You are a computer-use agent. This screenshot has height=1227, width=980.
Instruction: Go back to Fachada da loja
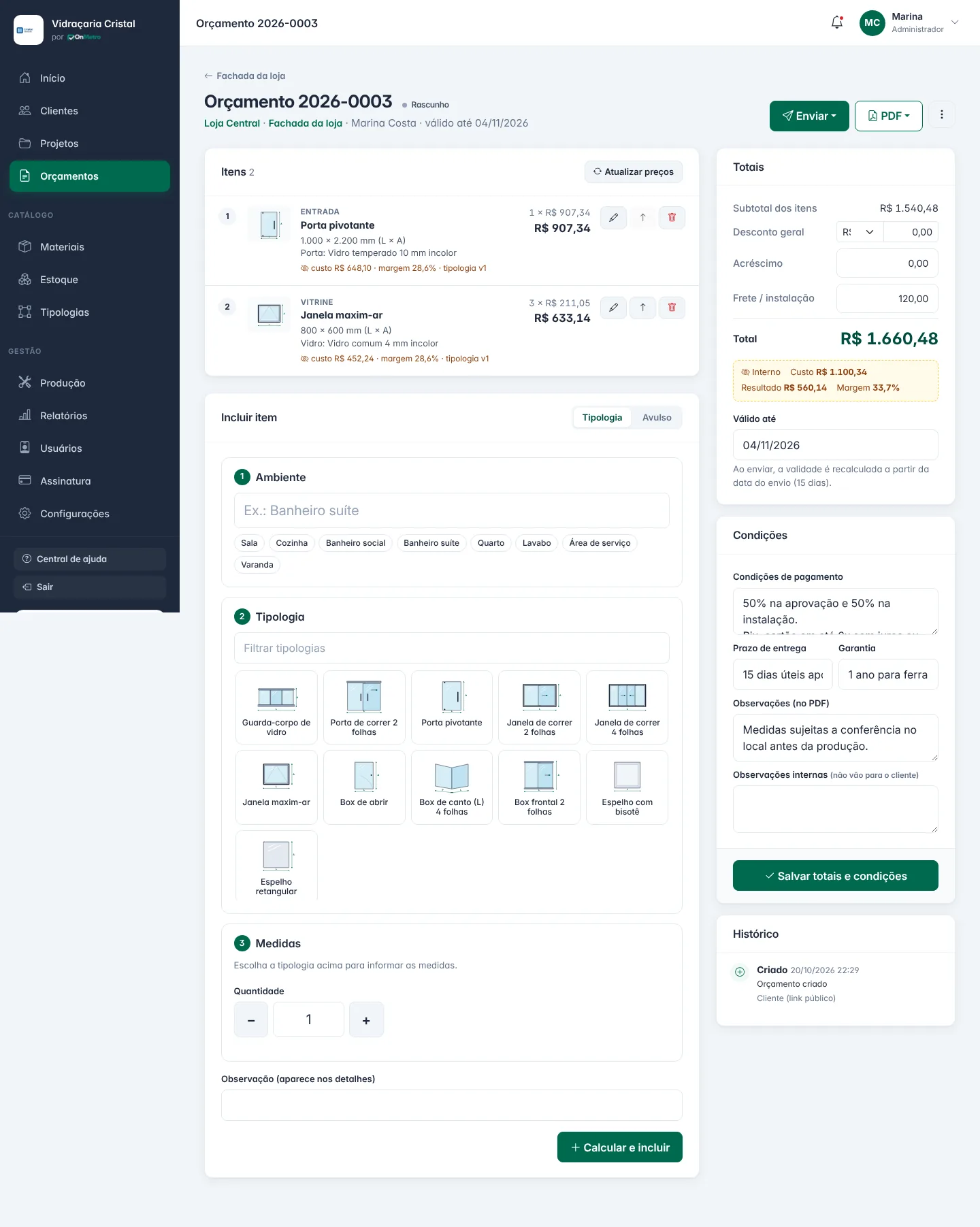pos(245,76)
